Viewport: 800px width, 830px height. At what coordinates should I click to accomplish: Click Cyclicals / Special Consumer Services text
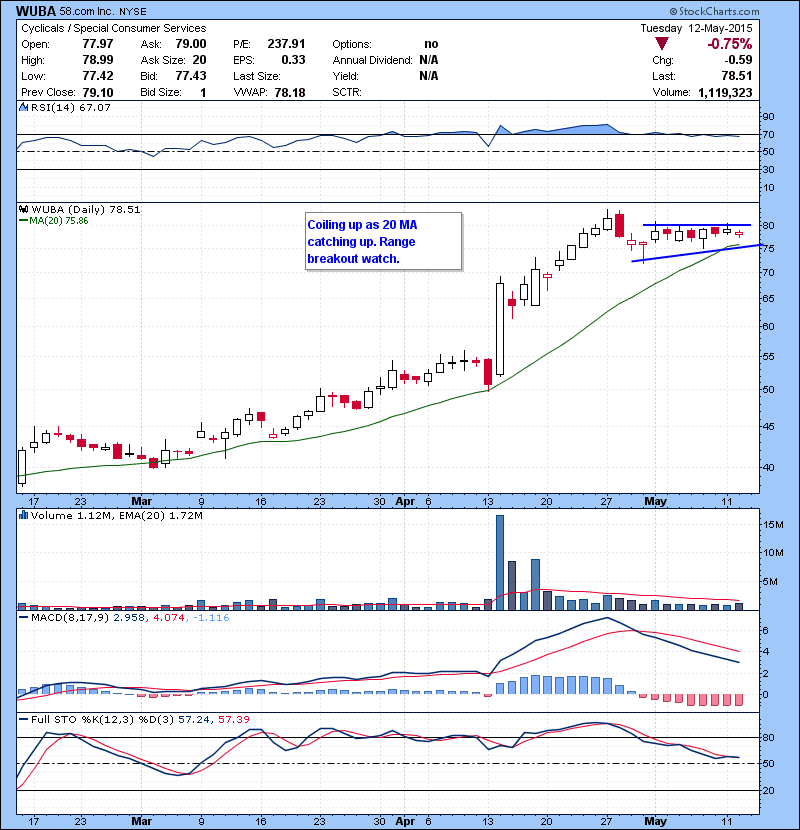(114, 28)
